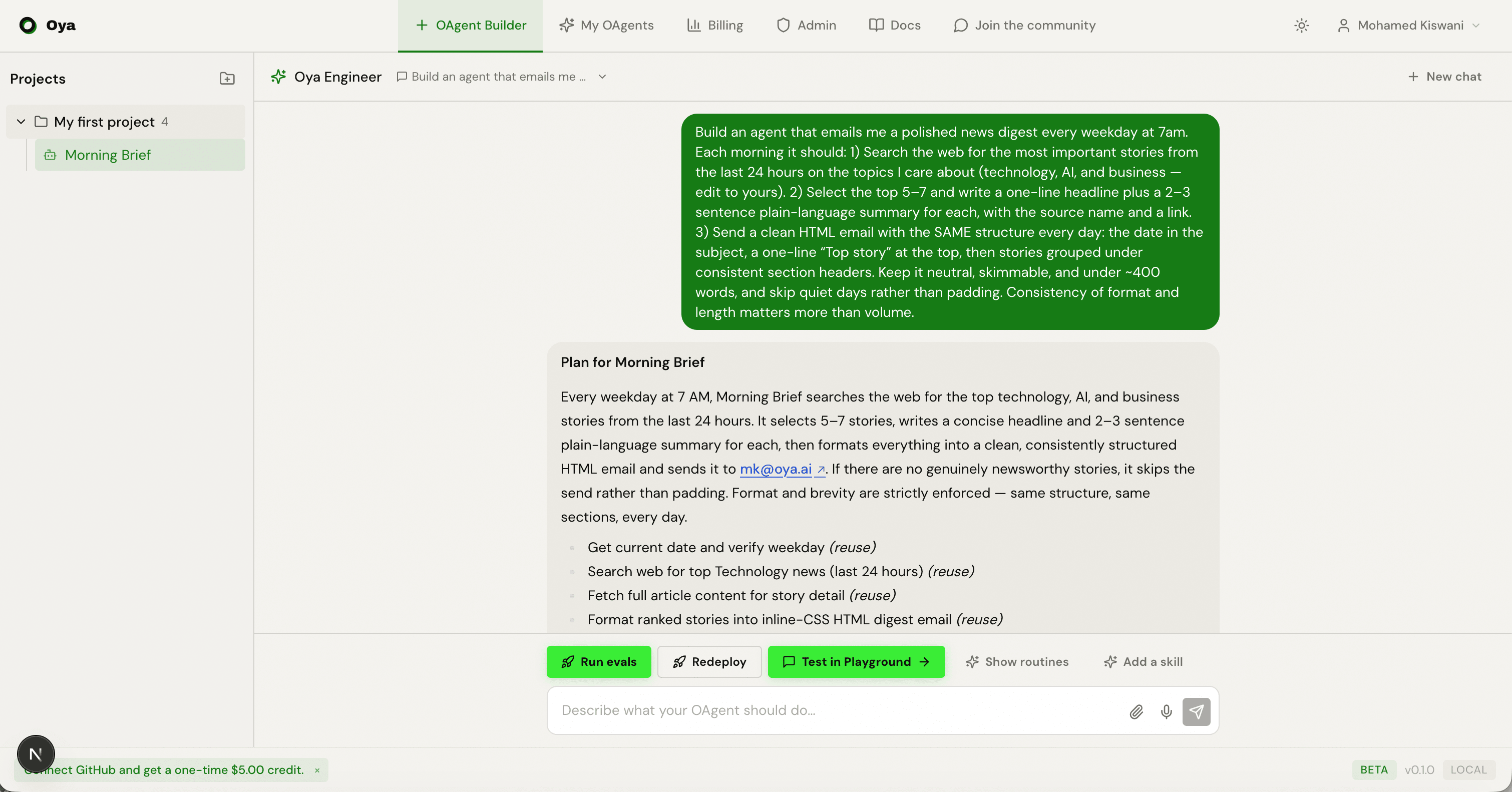Click the Plan for Morning Brief heading
This screenshot has height=792, width=1512.
632,362
